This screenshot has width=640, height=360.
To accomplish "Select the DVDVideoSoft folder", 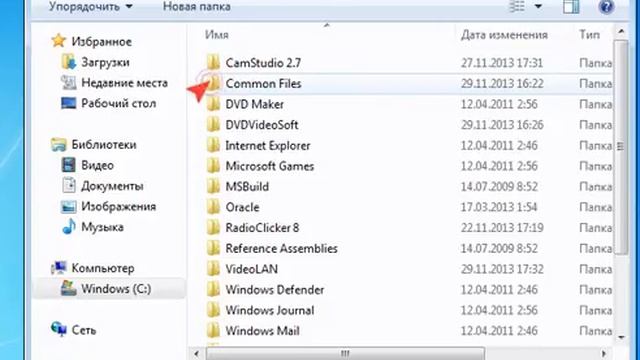I will tap(262, 125).
